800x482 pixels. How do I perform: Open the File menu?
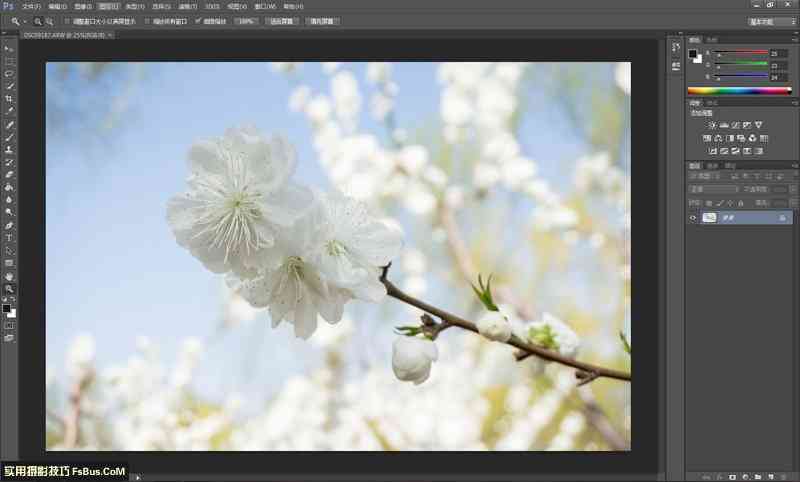point(32,6)
